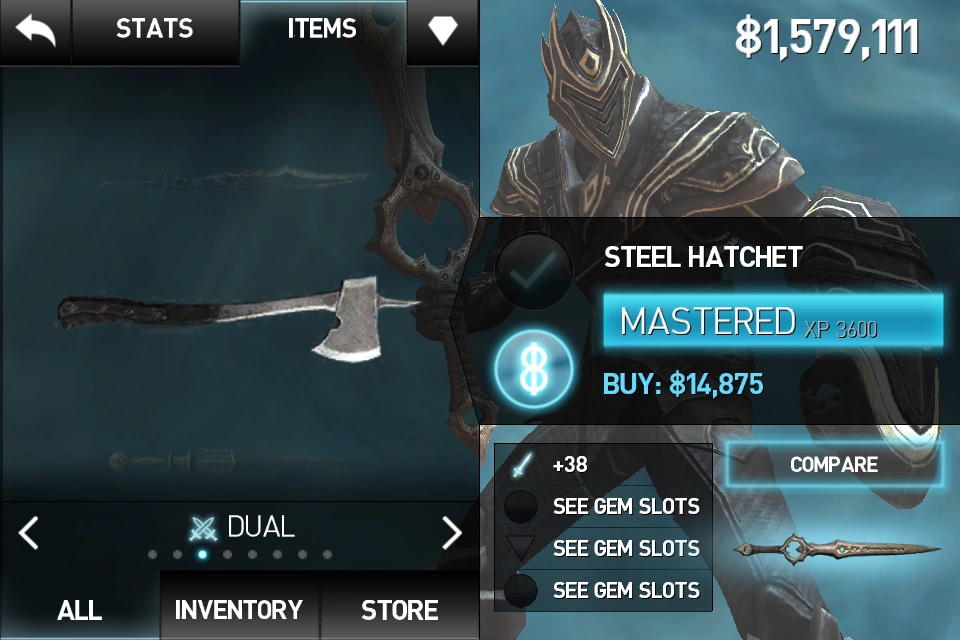The width and height of the screenshot is (960, 640).
Task: Open the gems diamond icon tab
Action: point(443,29)
